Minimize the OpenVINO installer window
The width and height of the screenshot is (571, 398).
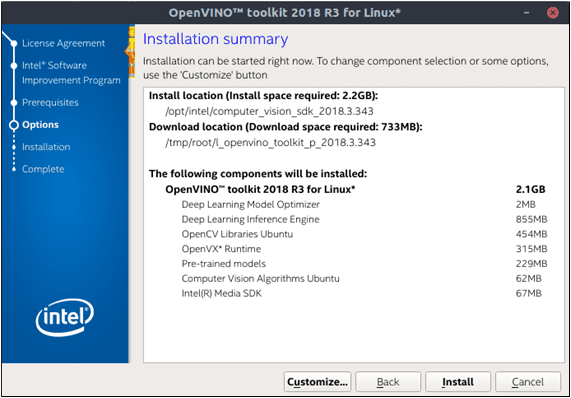[x=527, y=13]
